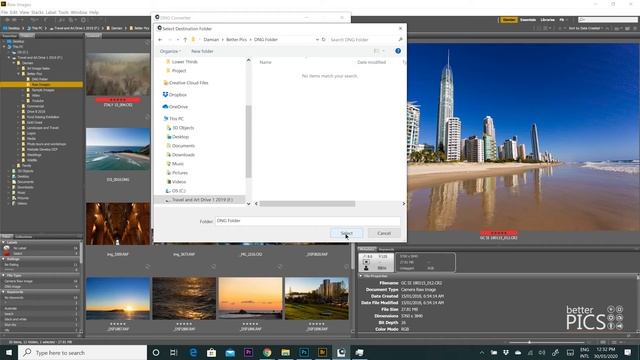Go to Damian in dialog breadcrumb

click(x=211, y=40)
